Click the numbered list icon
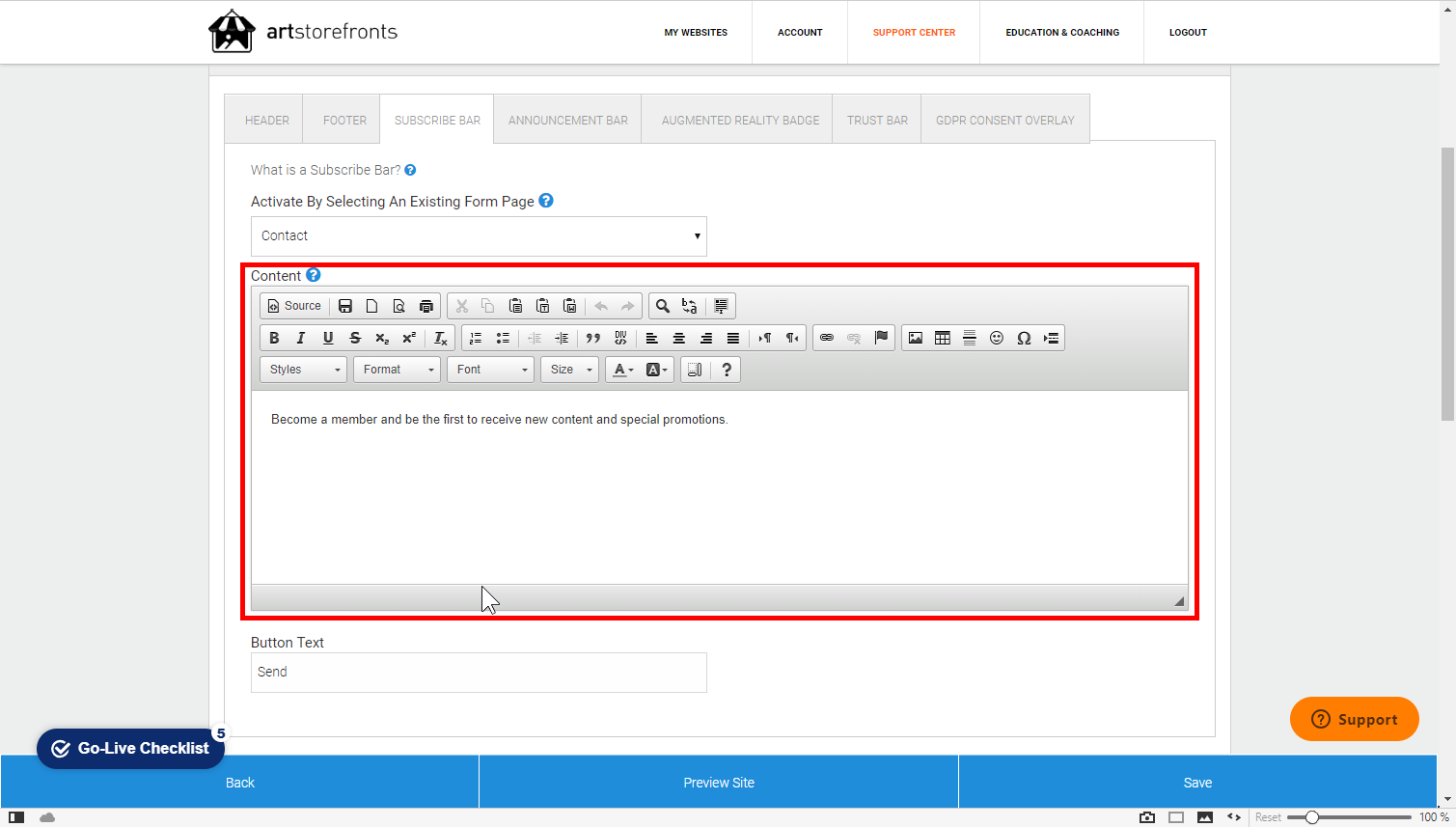 pyautogui.click(x=476, y=338)
